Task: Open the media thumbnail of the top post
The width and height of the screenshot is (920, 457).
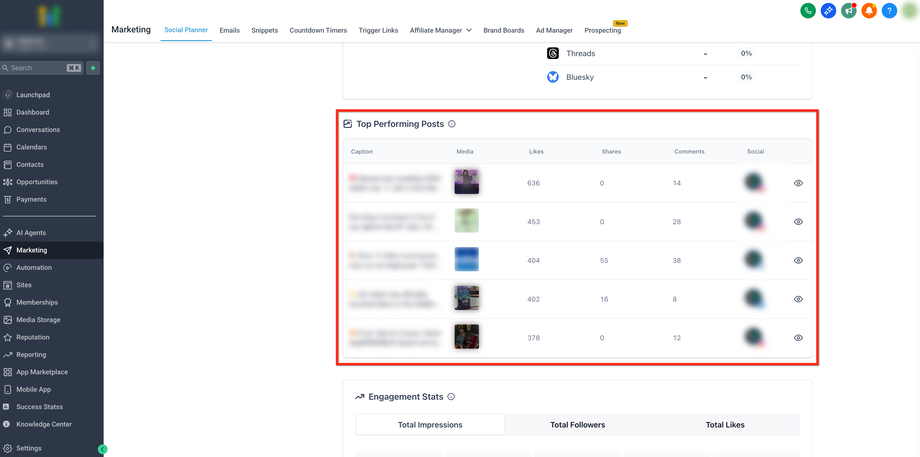Action: pyautogui.click(x=466, y=181)
